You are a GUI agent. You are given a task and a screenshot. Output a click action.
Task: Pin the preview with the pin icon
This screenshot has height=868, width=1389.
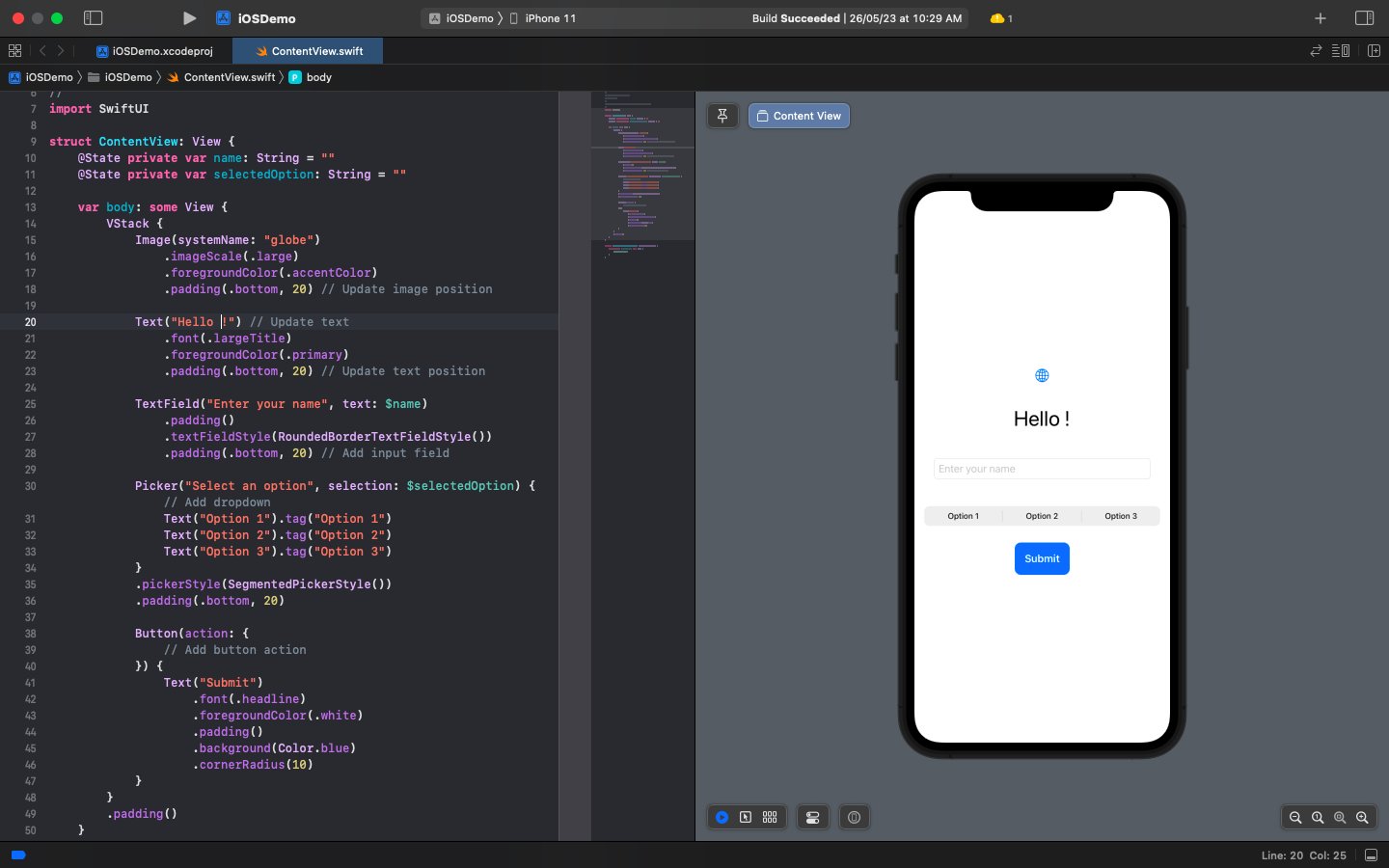pyautogui.click(x=722, y=115)
